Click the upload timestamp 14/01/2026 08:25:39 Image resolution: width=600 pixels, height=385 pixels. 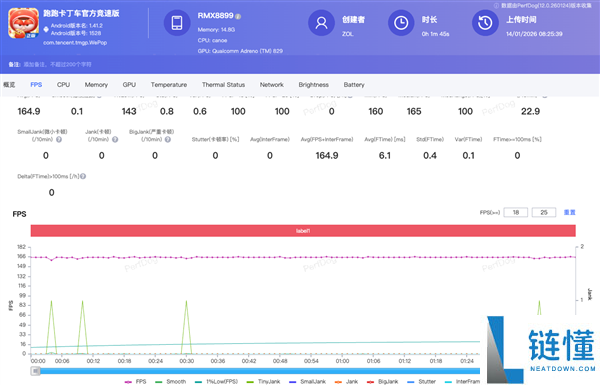pos(534,34)
